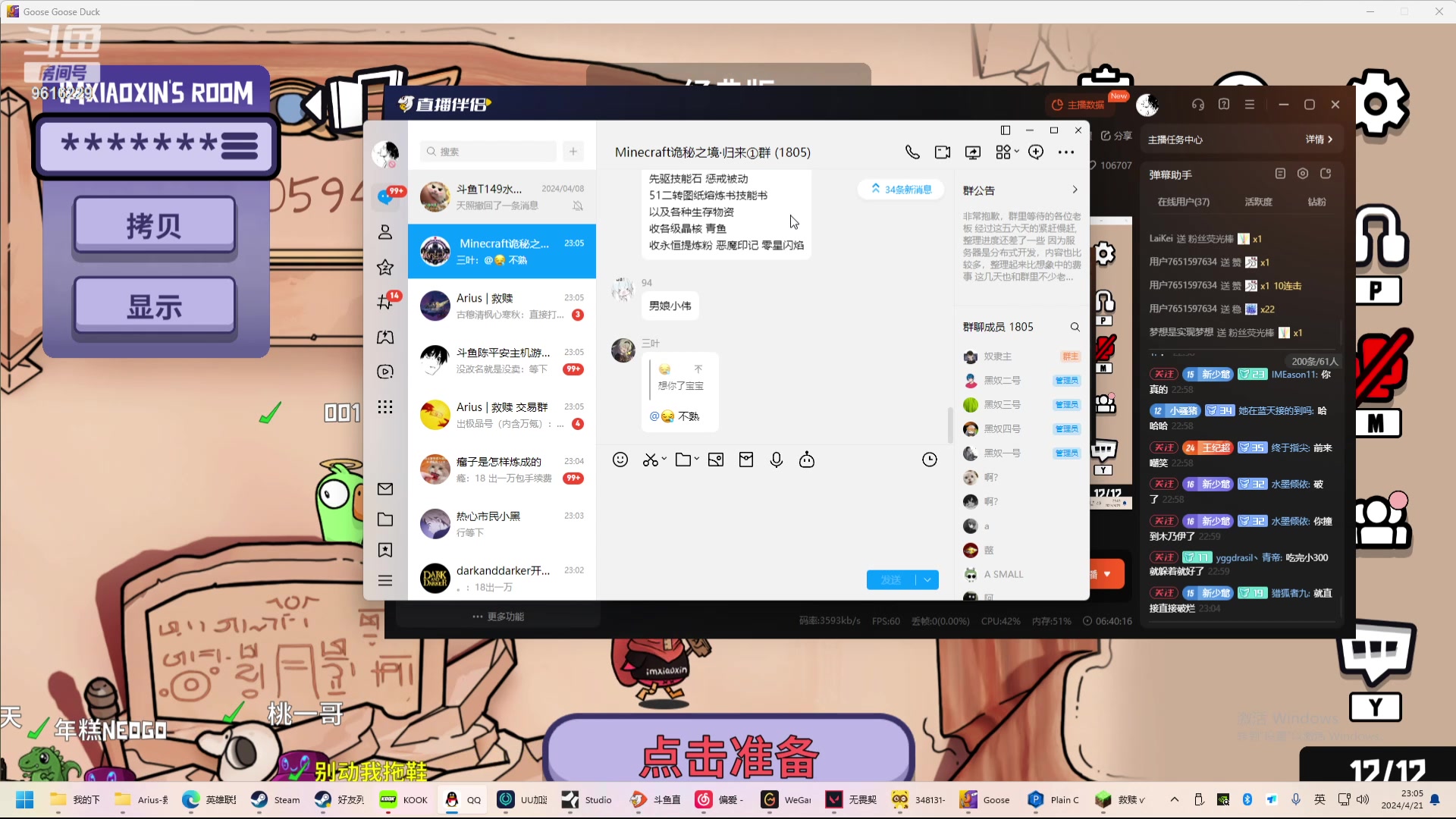Switch to 活跃度 tab
Screen dimensions: 1456x819
coord(1258,202)
